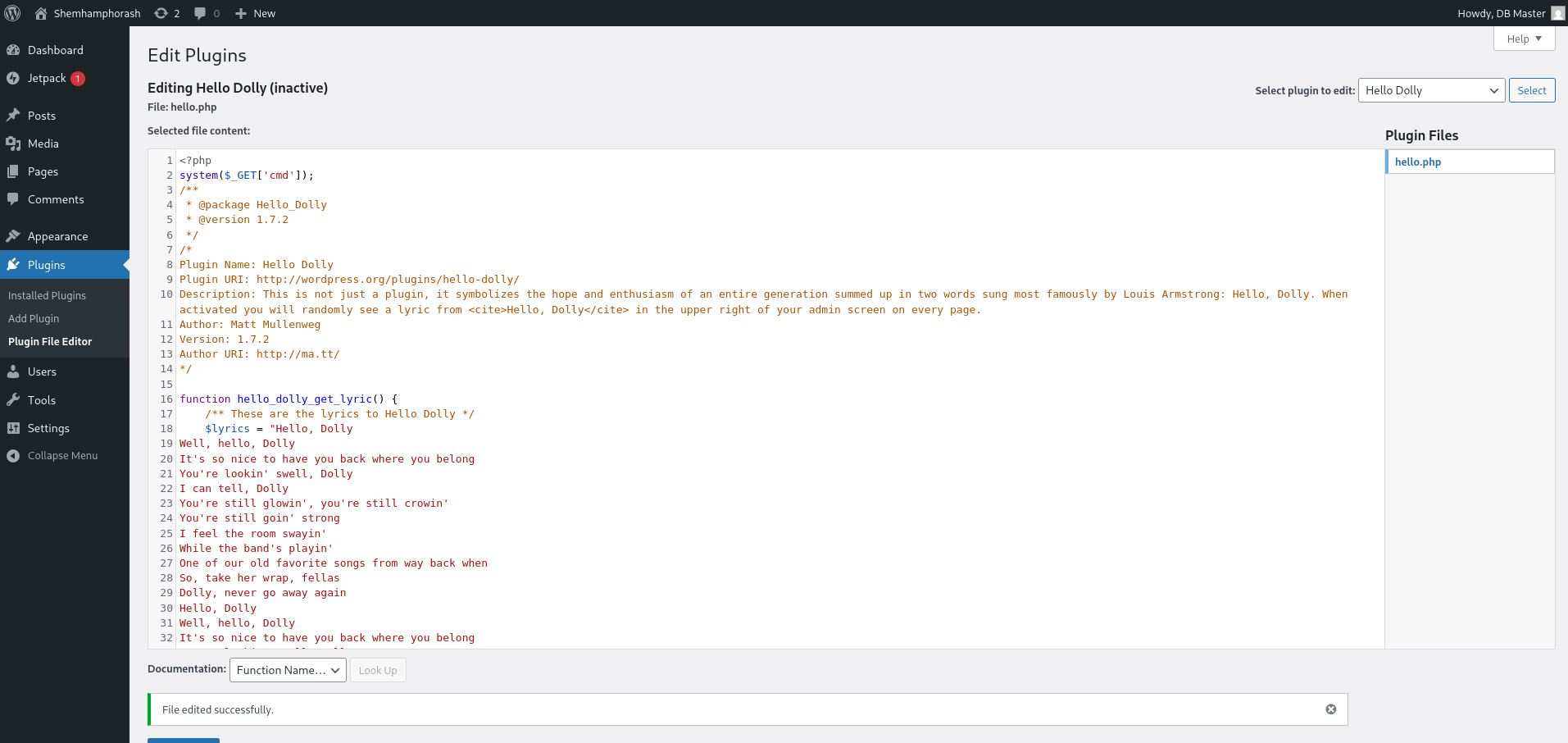Open the Tools menu label

tap(42, 400)
